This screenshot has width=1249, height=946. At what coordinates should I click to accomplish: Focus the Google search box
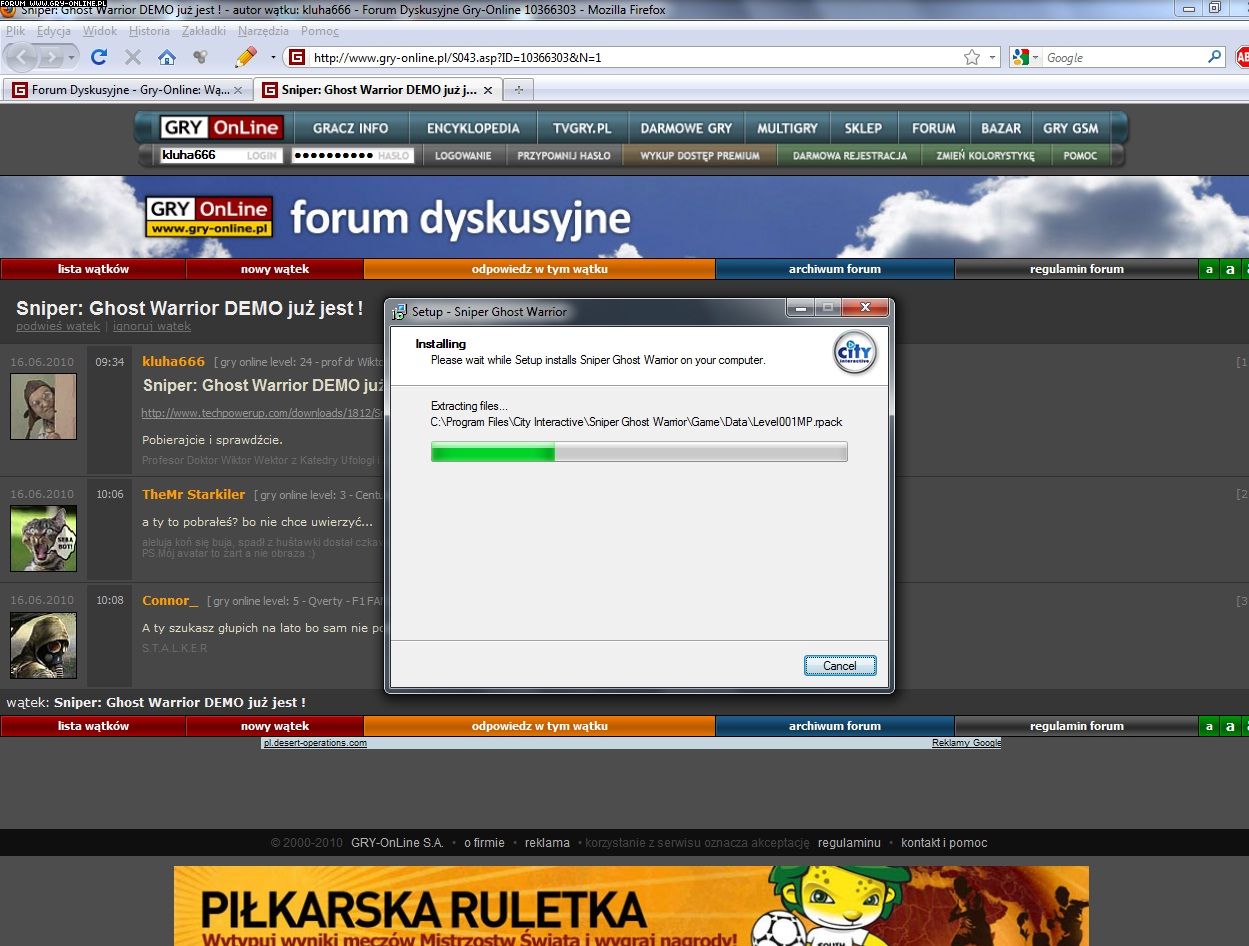tap(1124, 57)
